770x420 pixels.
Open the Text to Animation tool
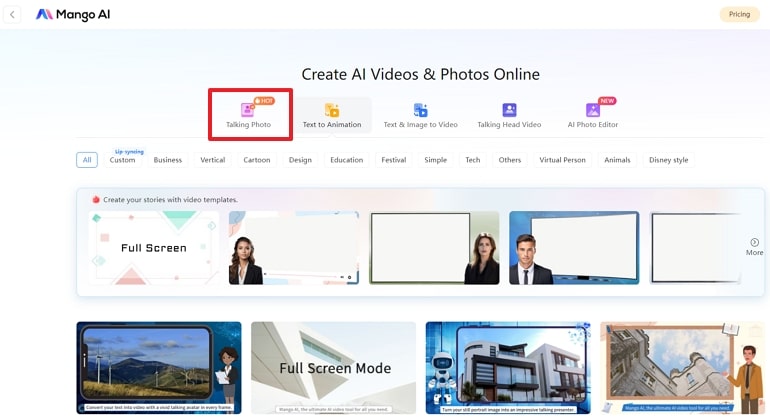coord(332,115)
